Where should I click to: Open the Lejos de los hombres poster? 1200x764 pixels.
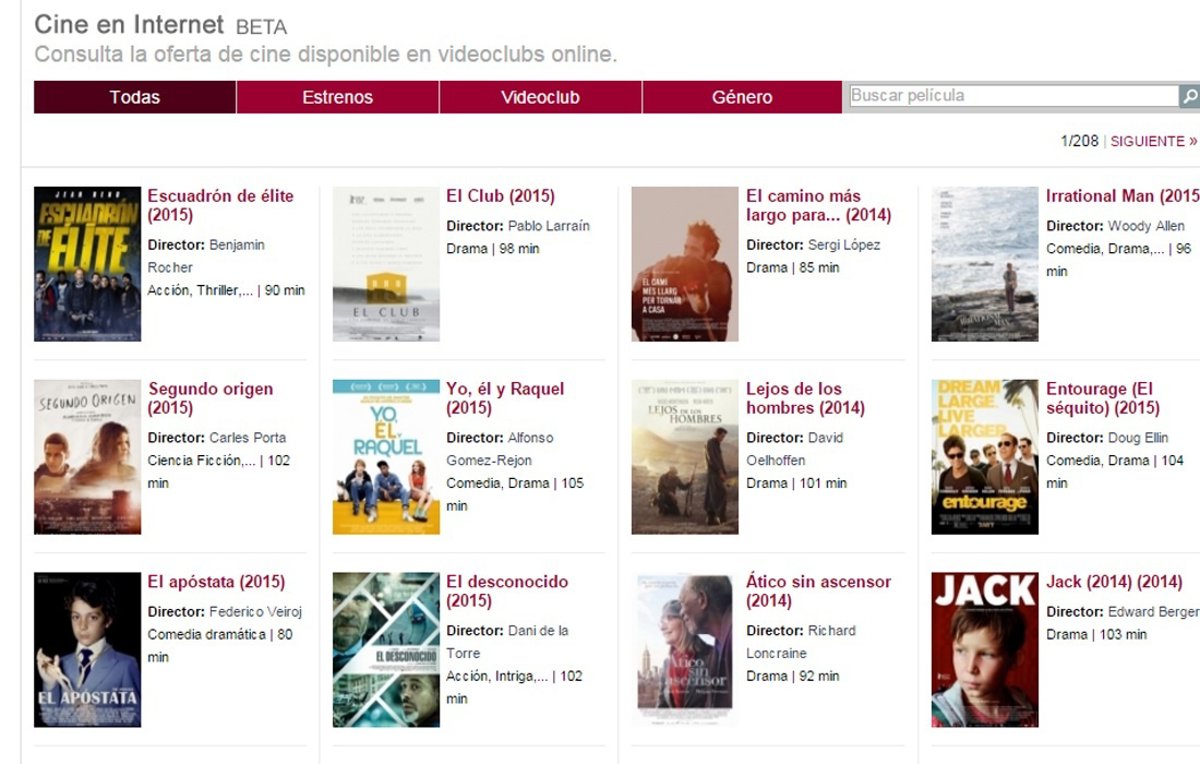click(x=685, y=457)
